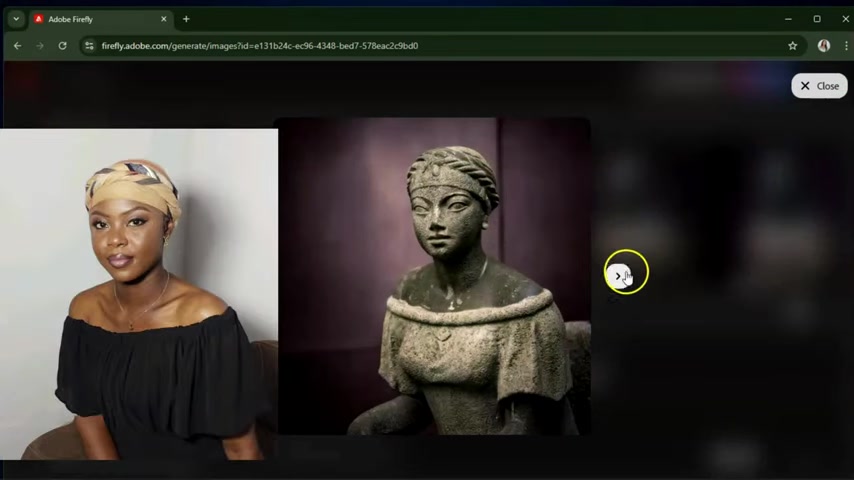Reload the Firefly page
The image size is (854, 480).
click(63, 46)
